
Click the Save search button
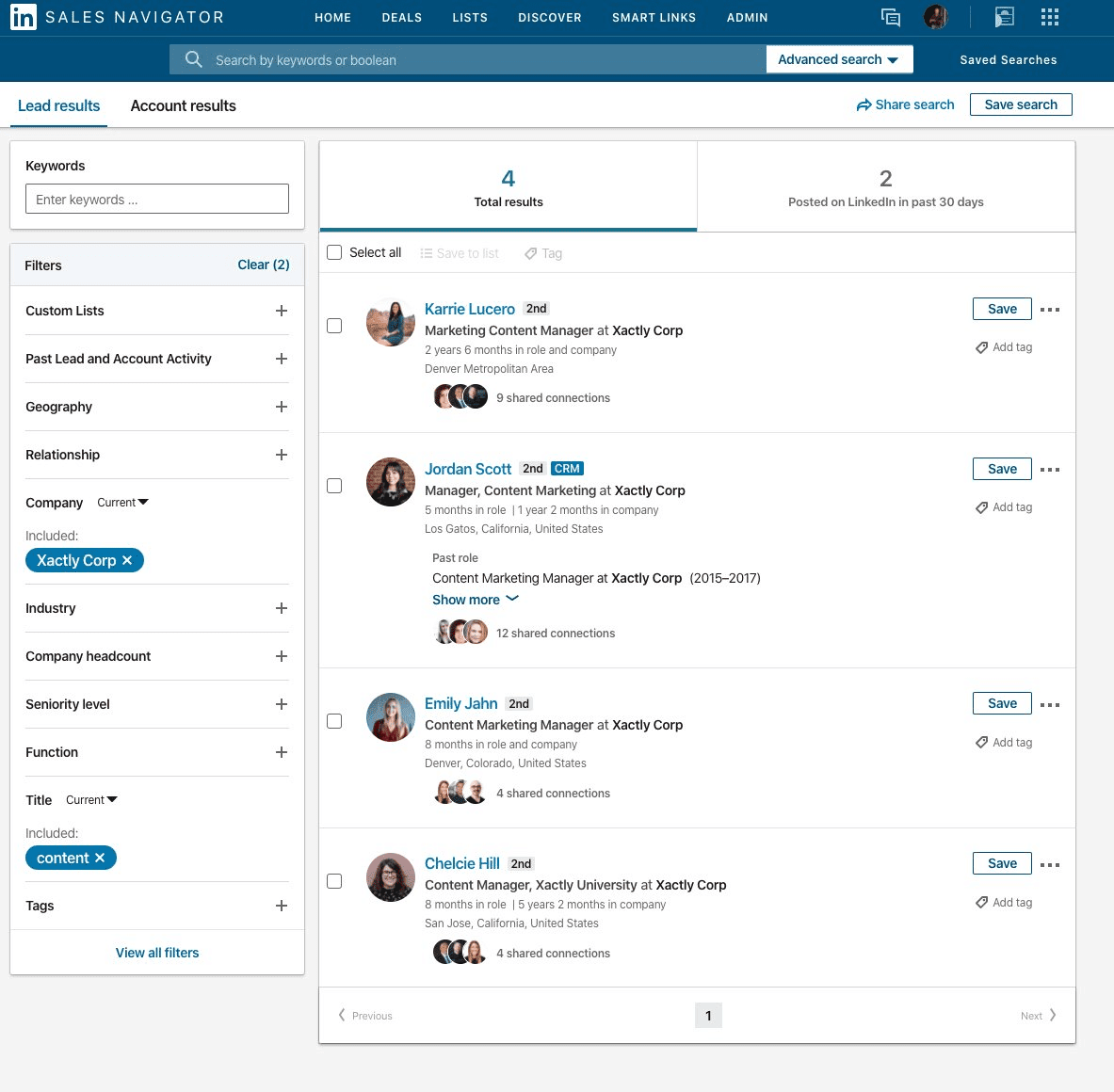(x=1020, y=104)
